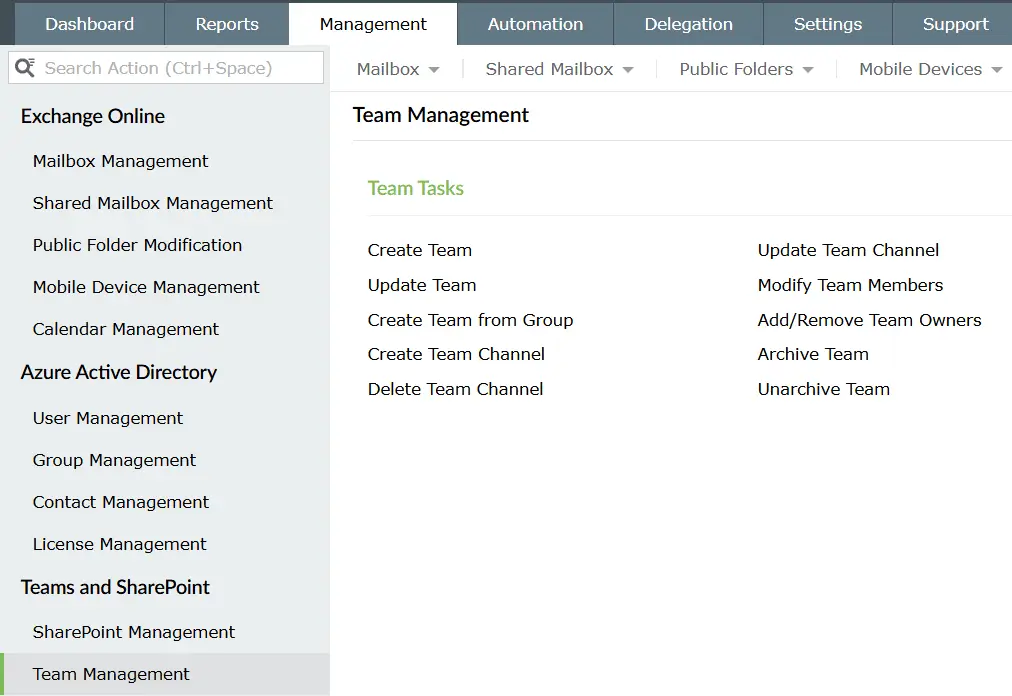Open the Mailbox dropdown menu

(397, 69)
